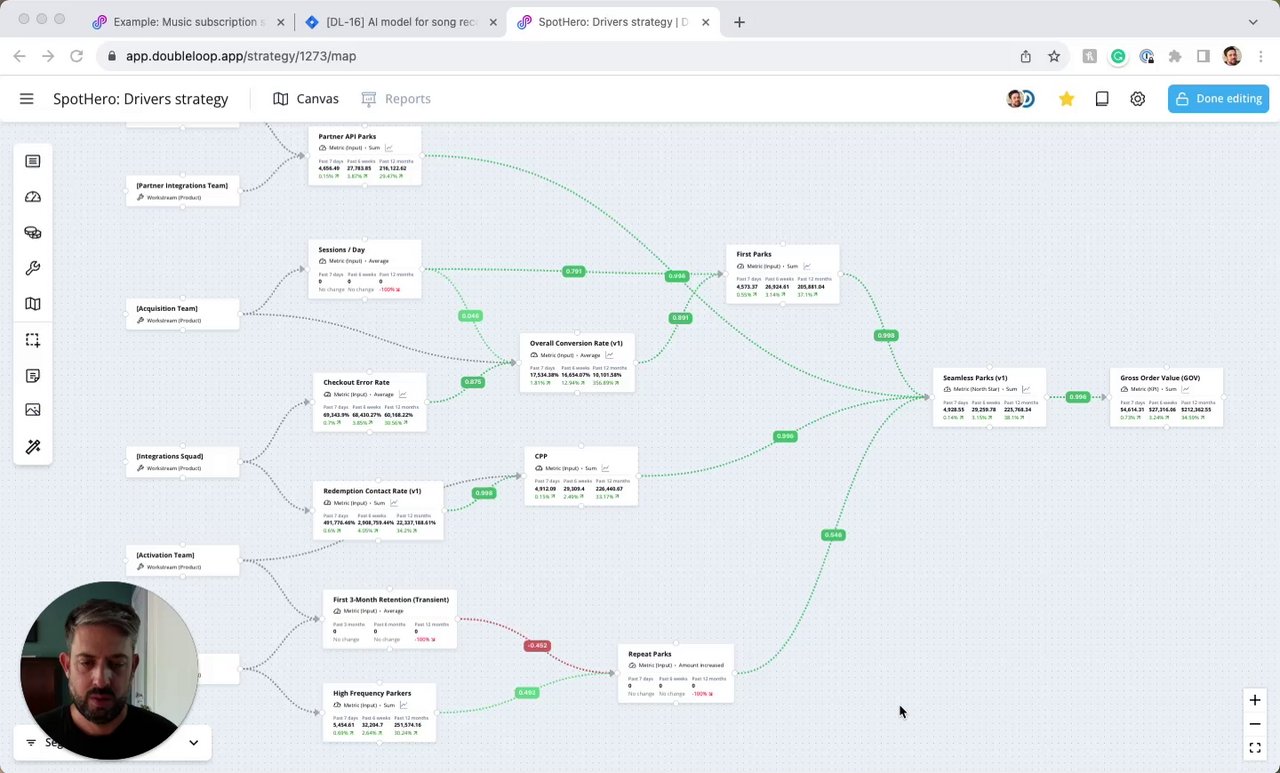Open chart icon on High Frequency Parkers card
This screenshot has width=1280, height=773.
(403, 705)
